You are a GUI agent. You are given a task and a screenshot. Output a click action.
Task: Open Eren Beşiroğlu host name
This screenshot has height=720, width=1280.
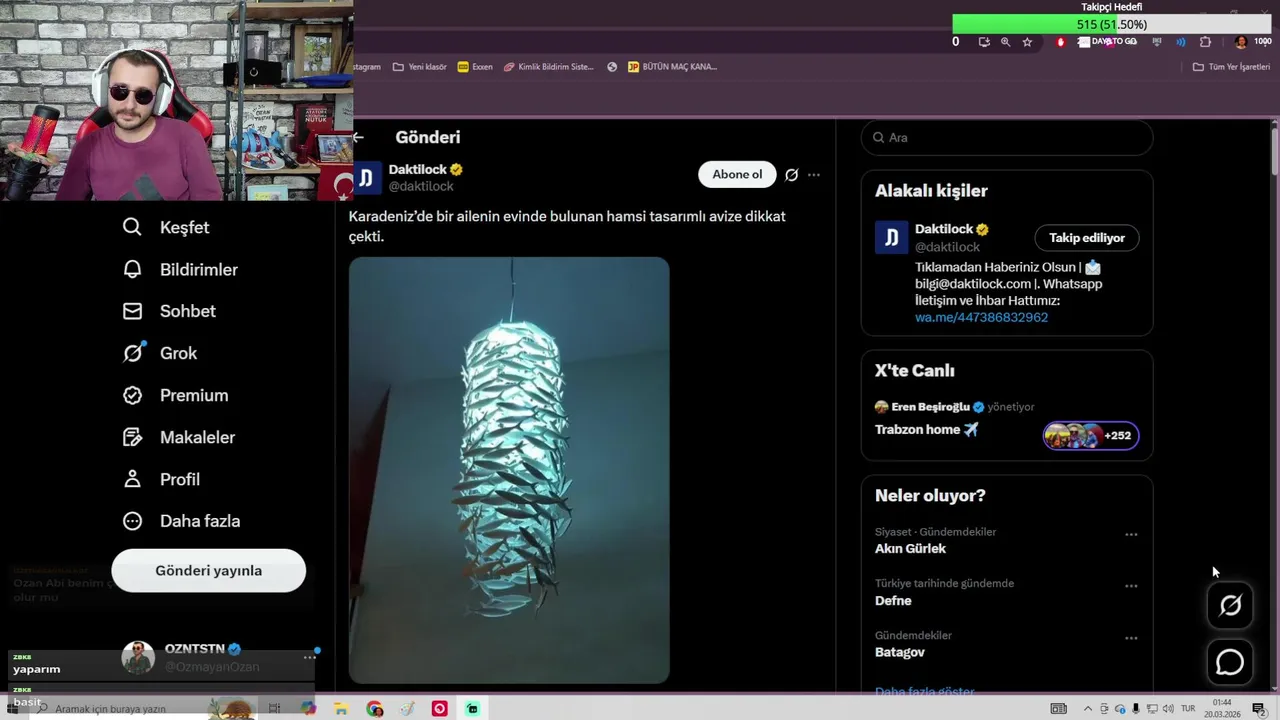pyautogui.click(x=930, y=407)
